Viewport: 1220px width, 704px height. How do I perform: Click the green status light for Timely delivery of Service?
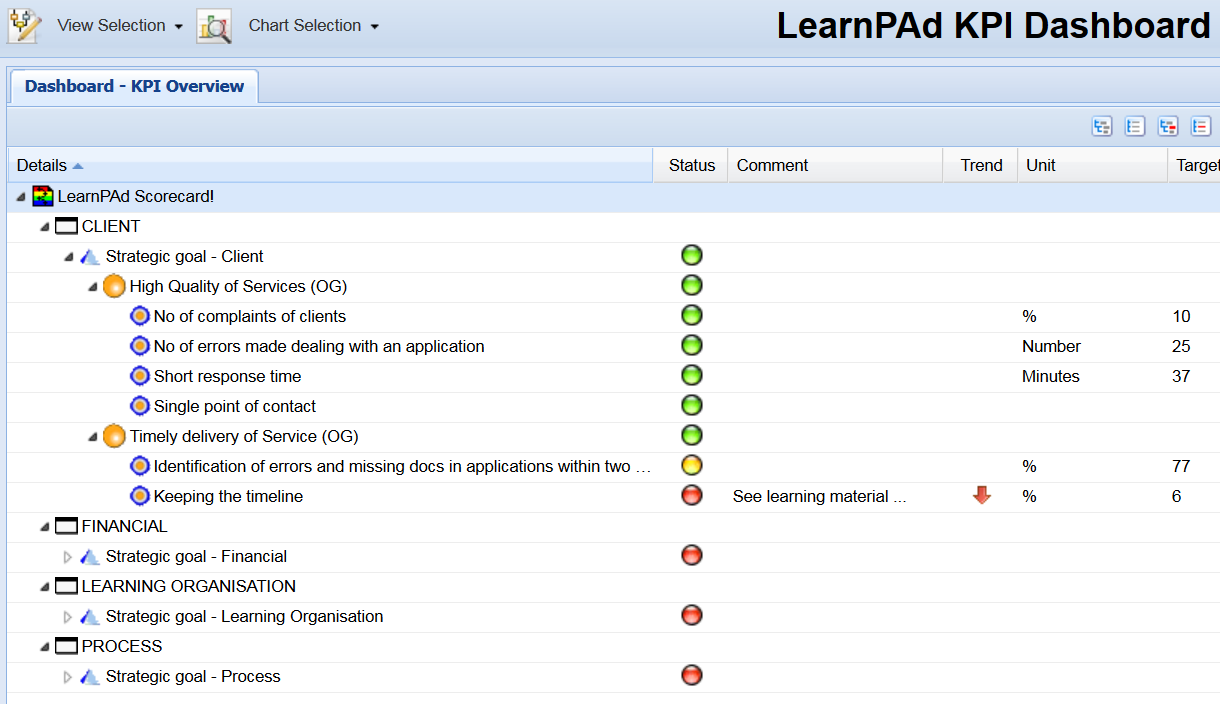click(692, 435)
